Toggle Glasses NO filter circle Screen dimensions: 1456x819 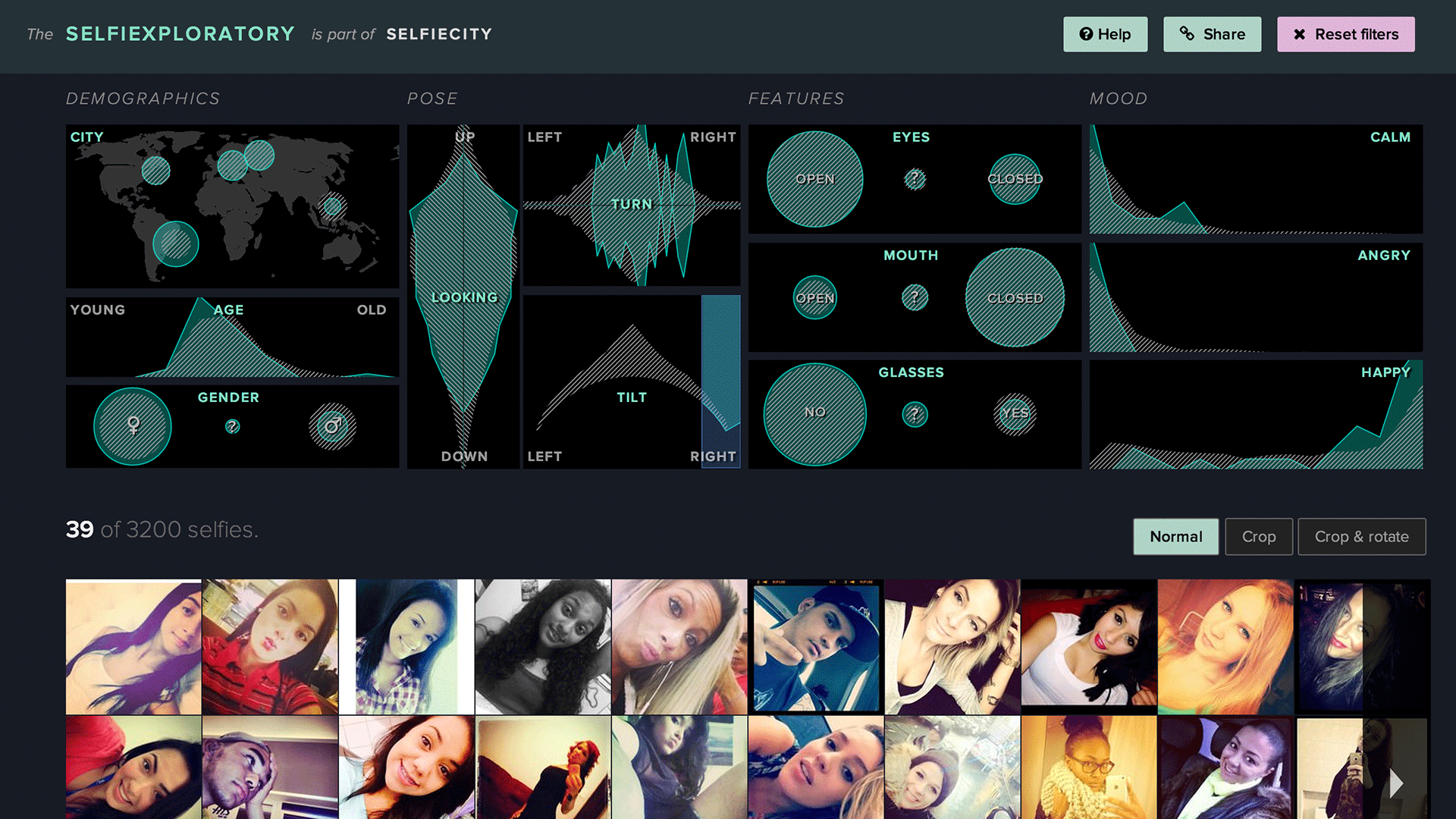click(814, 413)
